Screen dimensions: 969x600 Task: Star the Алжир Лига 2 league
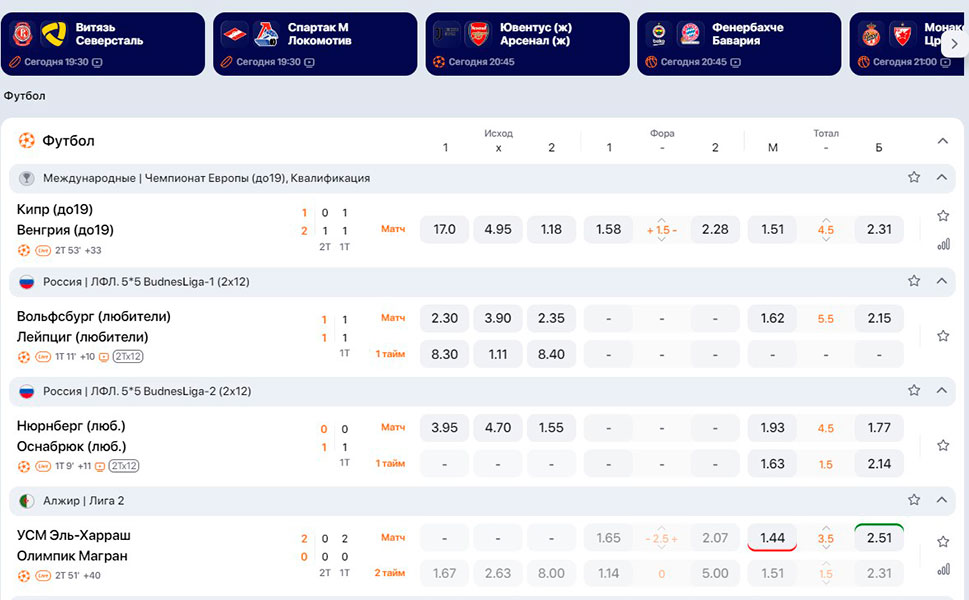tap(913, 500)
